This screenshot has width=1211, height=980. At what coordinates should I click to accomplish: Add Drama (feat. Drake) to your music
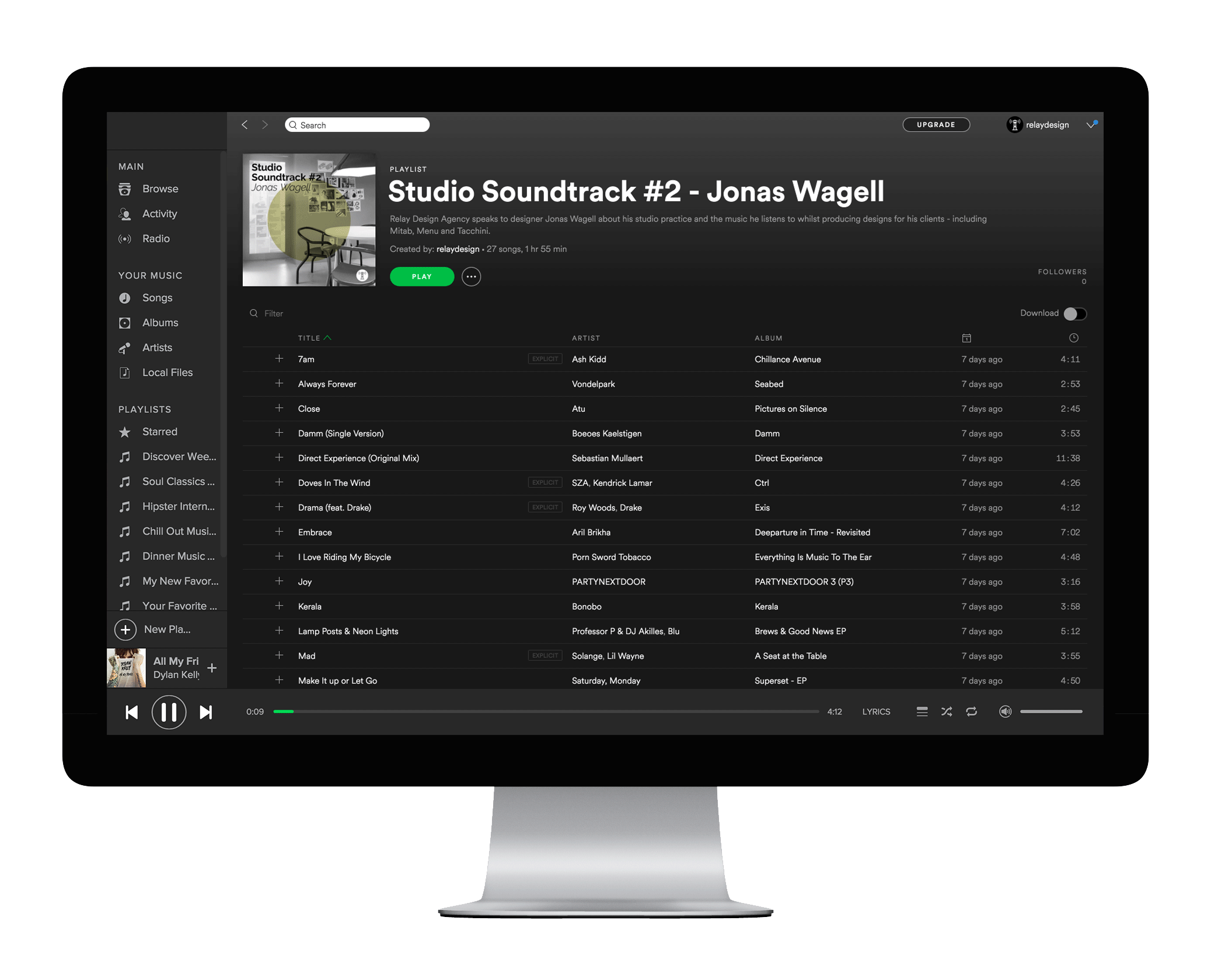pyautogui.click(x=279, y=508)
